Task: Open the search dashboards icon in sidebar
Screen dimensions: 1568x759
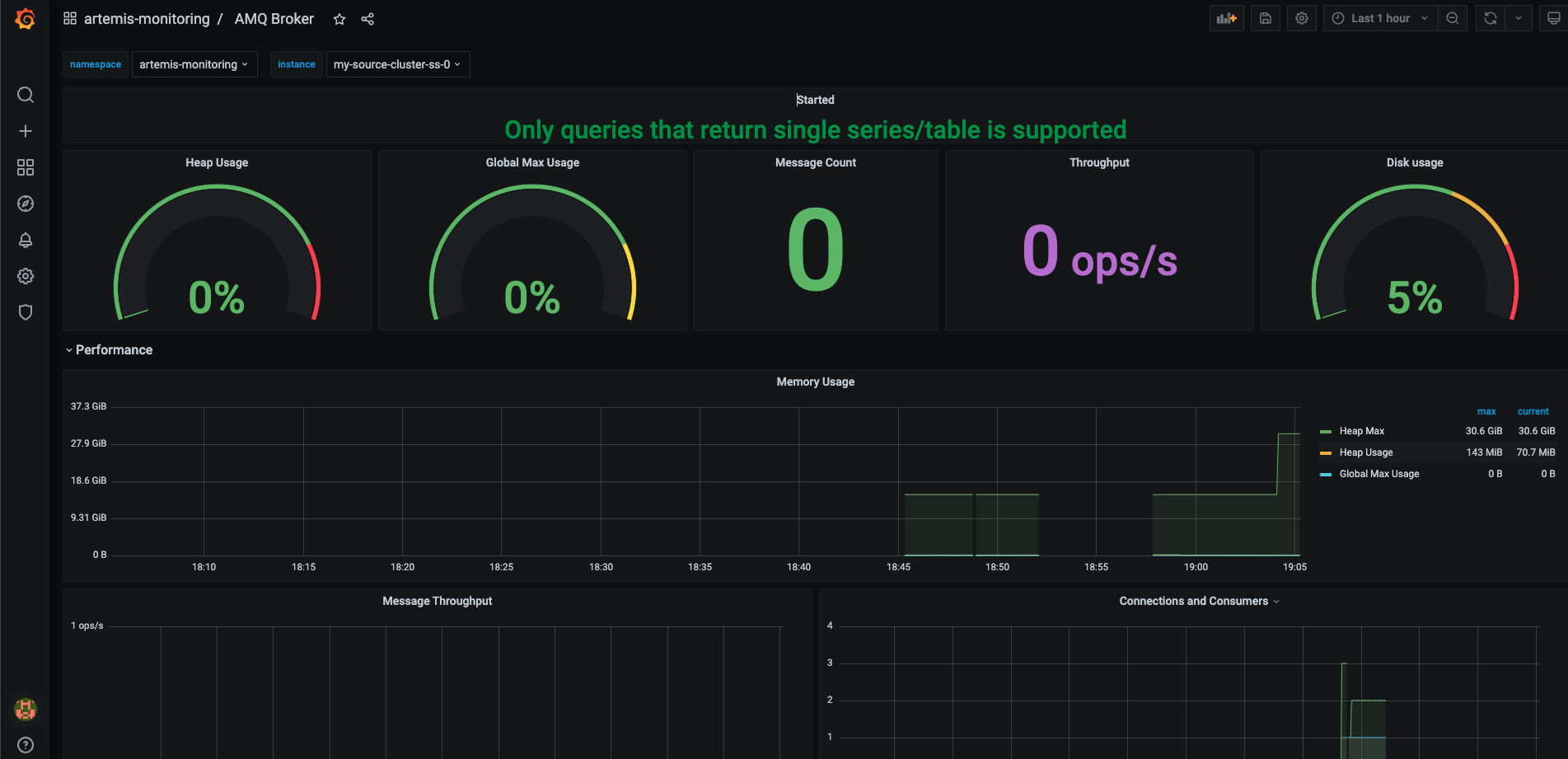Action: 26,95
